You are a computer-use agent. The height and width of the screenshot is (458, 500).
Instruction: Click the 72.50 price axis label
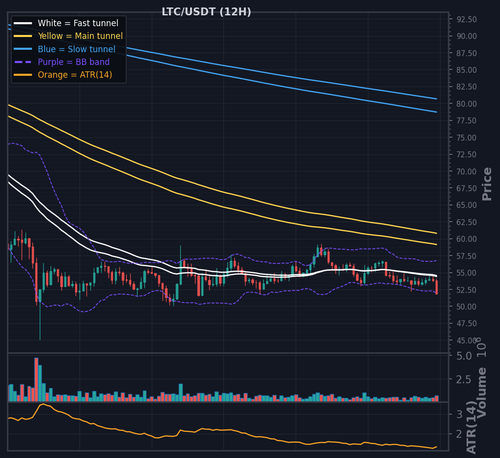tap(466, 154)
